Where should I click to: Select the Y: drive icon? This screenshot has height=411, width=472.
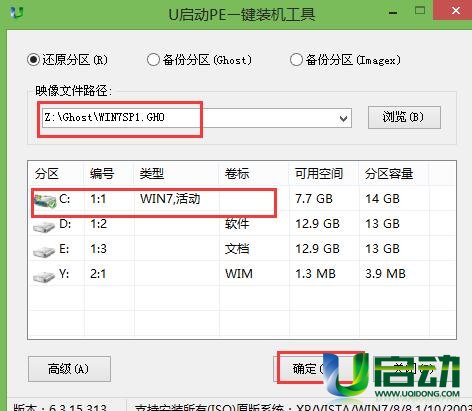coord(44,276)
